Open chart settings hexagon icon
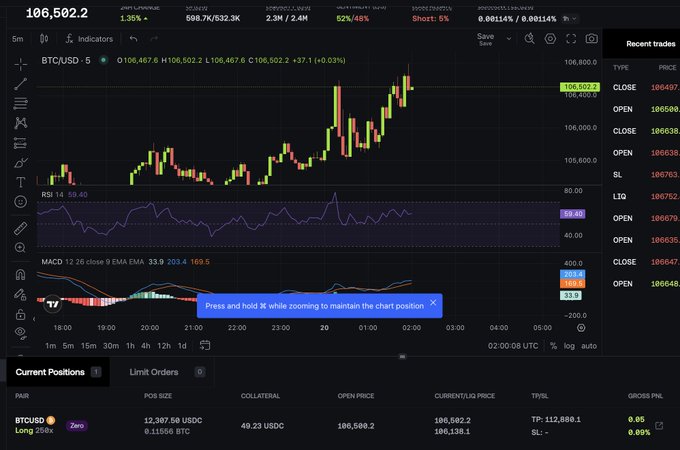The width and height of the screenshot is (680, 450). click(550, 39)
